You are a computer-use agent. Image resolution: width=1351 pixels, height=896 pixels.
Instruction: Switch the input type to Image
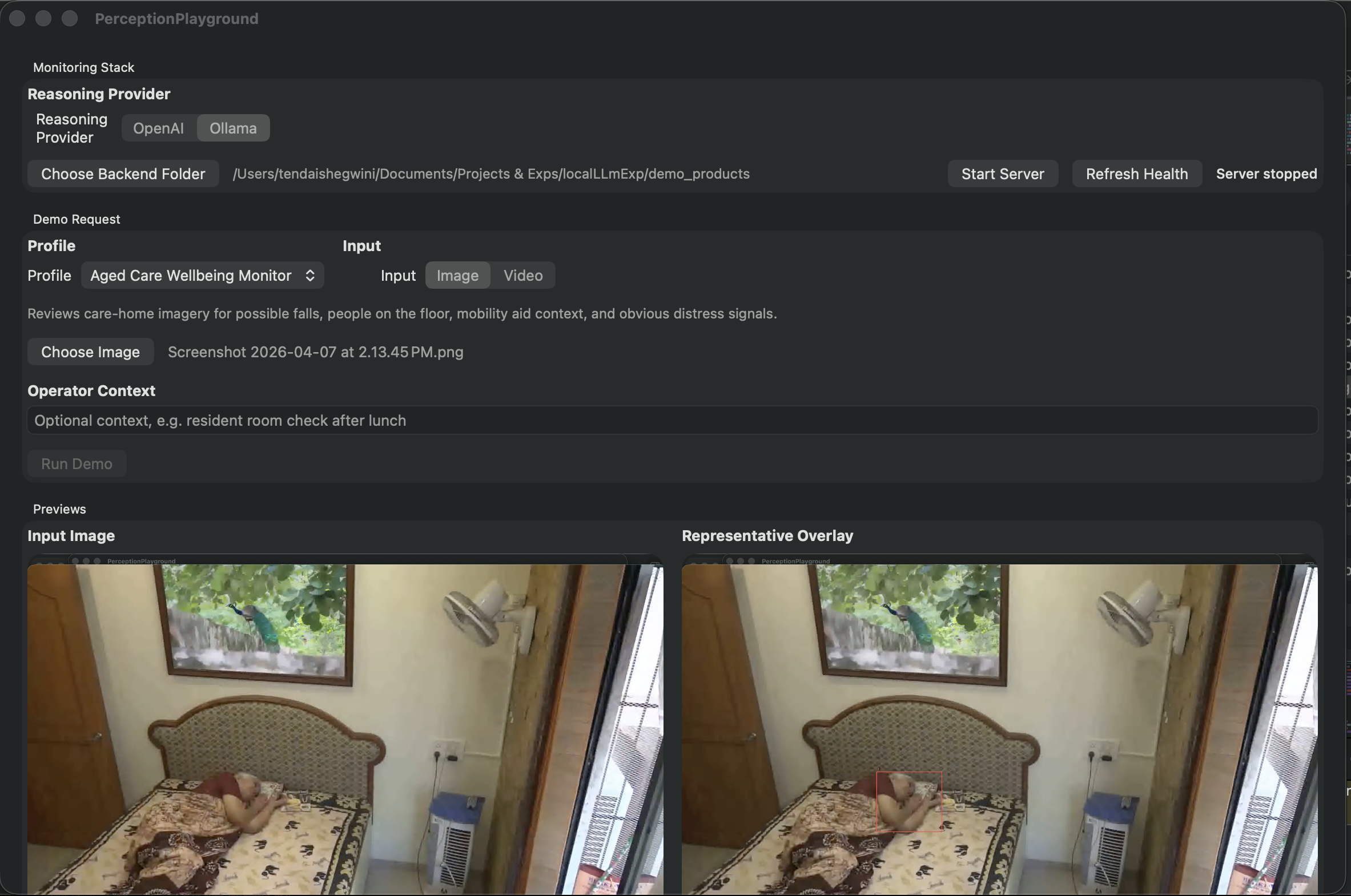[x=457, y=275]
